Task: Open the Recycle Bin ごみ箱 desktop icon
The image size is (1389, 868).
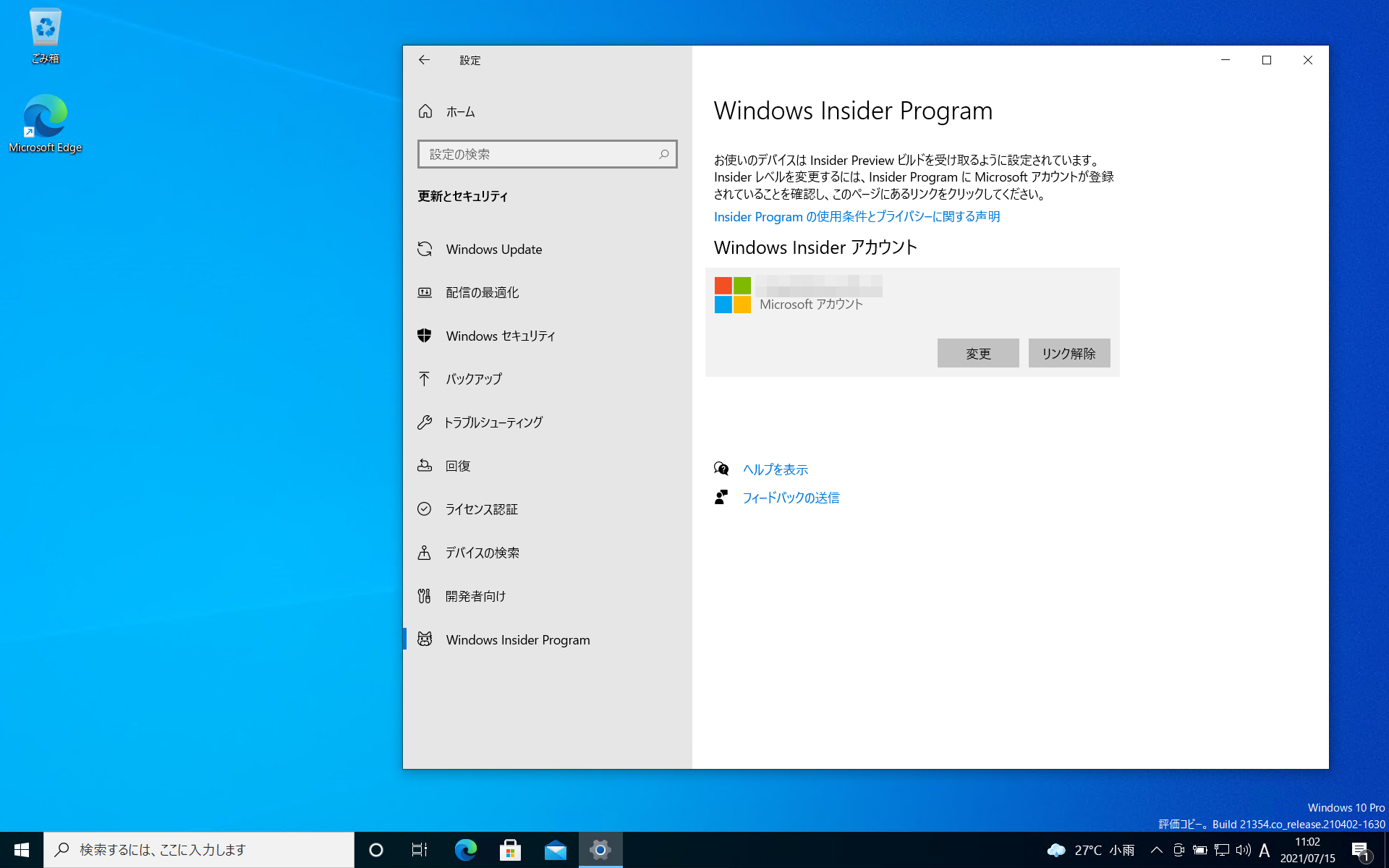Action: (x=45, y=35)
